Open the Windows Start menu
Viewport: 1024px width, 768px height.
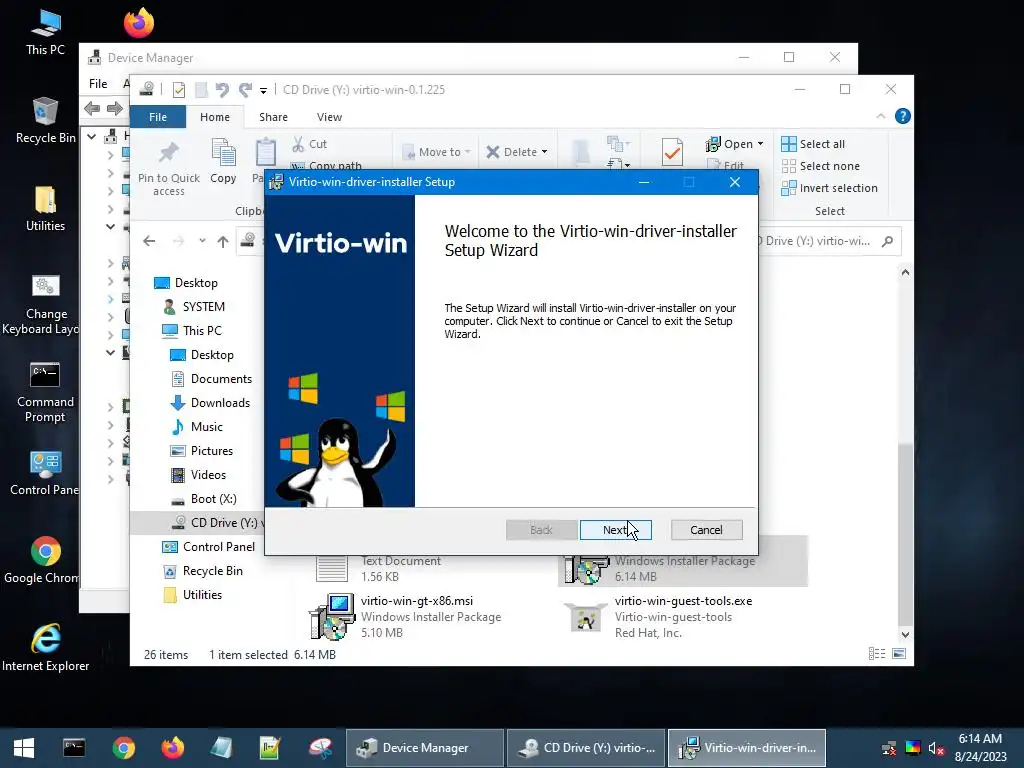click(x=24, y=748)
